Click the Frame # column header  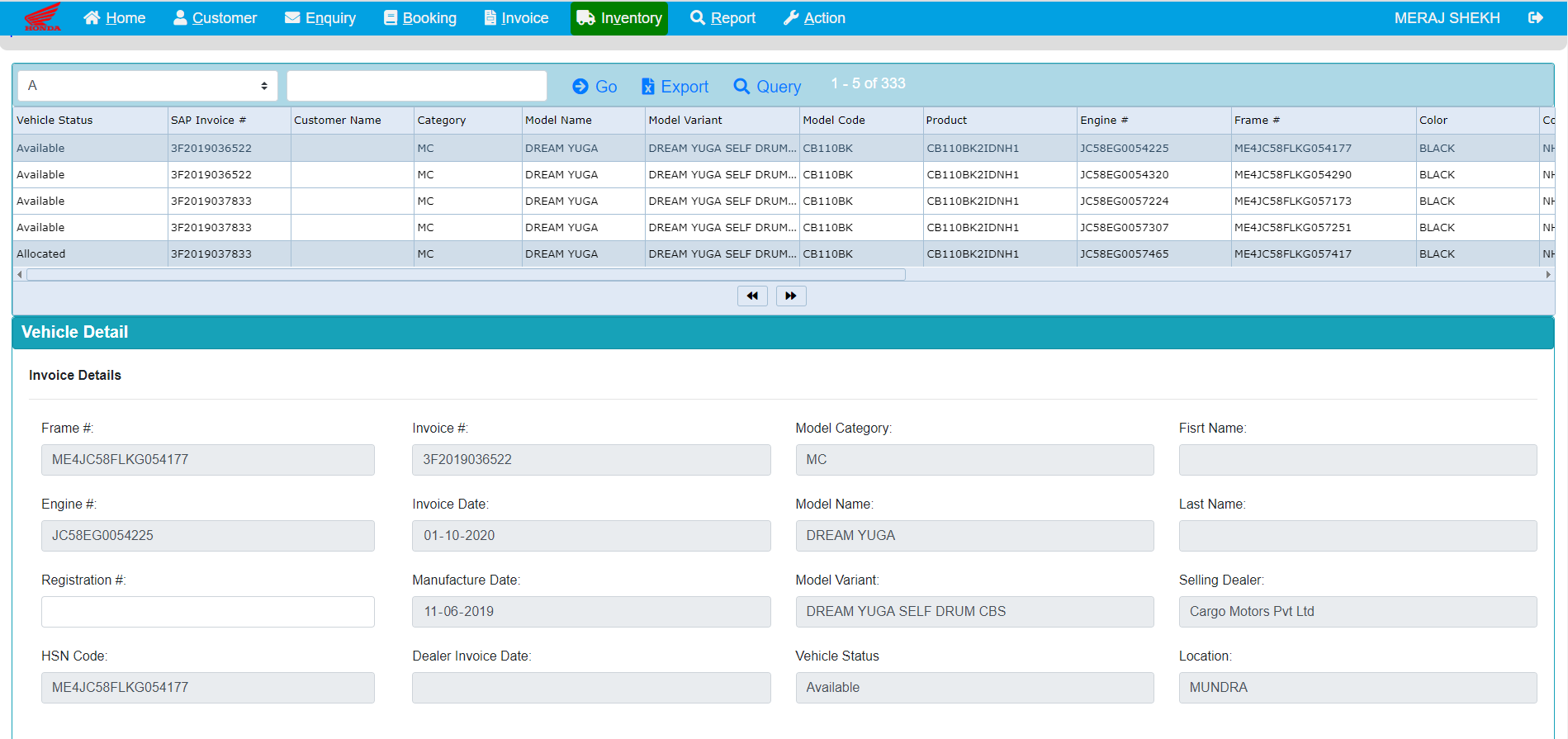pyautogui.click(x=1324, y=121)
